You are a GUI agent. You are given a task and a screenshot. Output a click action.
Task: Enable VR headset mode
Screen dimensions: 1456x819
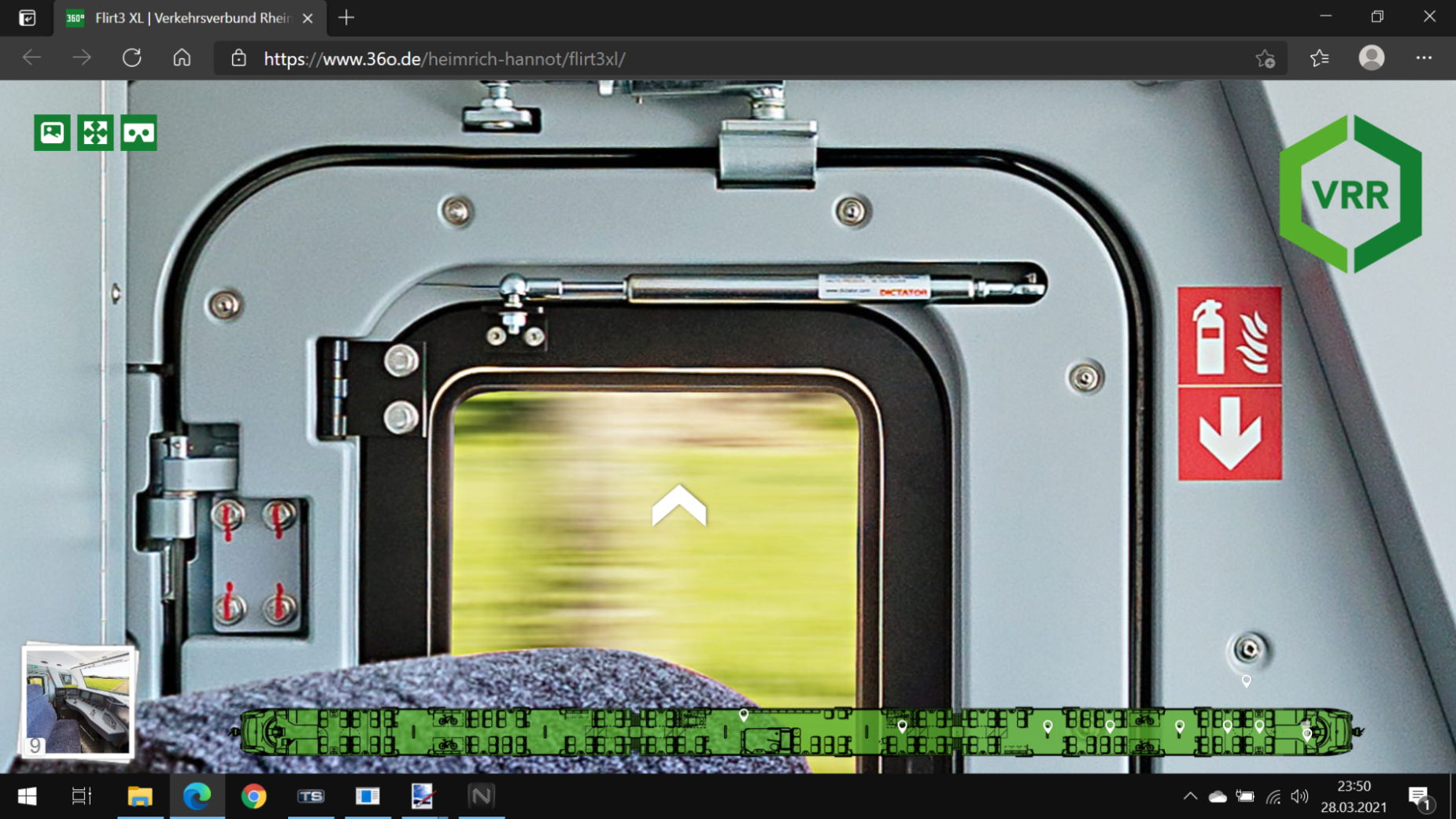(139, 132)
